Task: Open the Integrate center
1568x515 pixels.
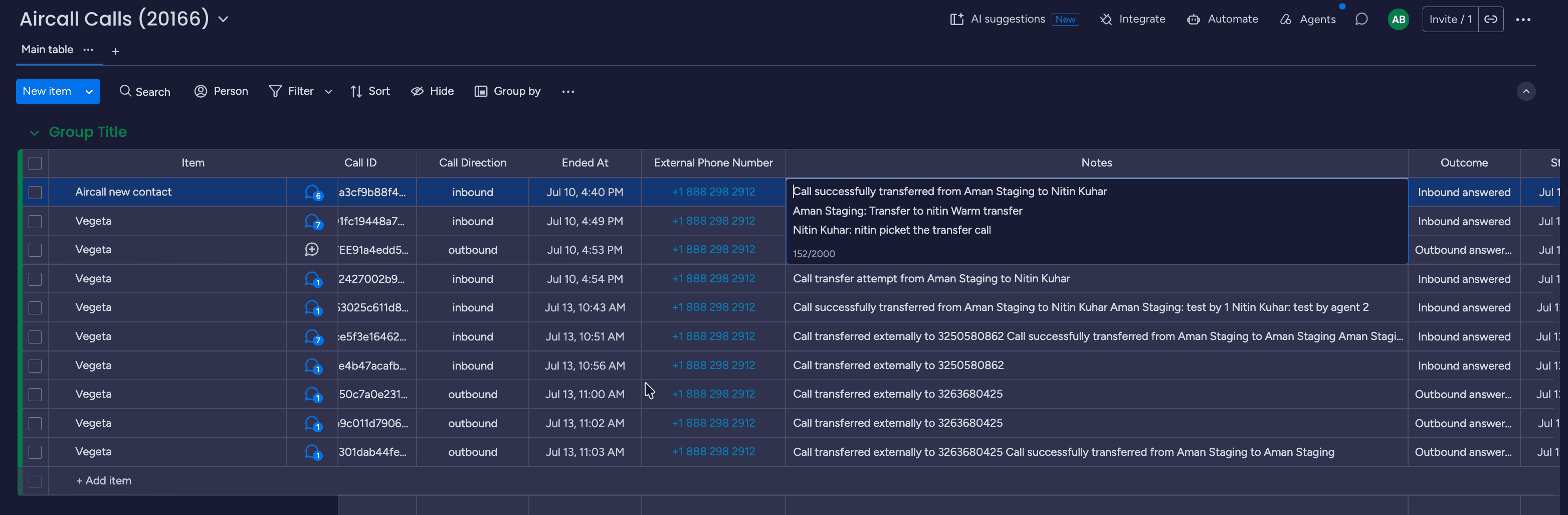Action: (1133, 20)
